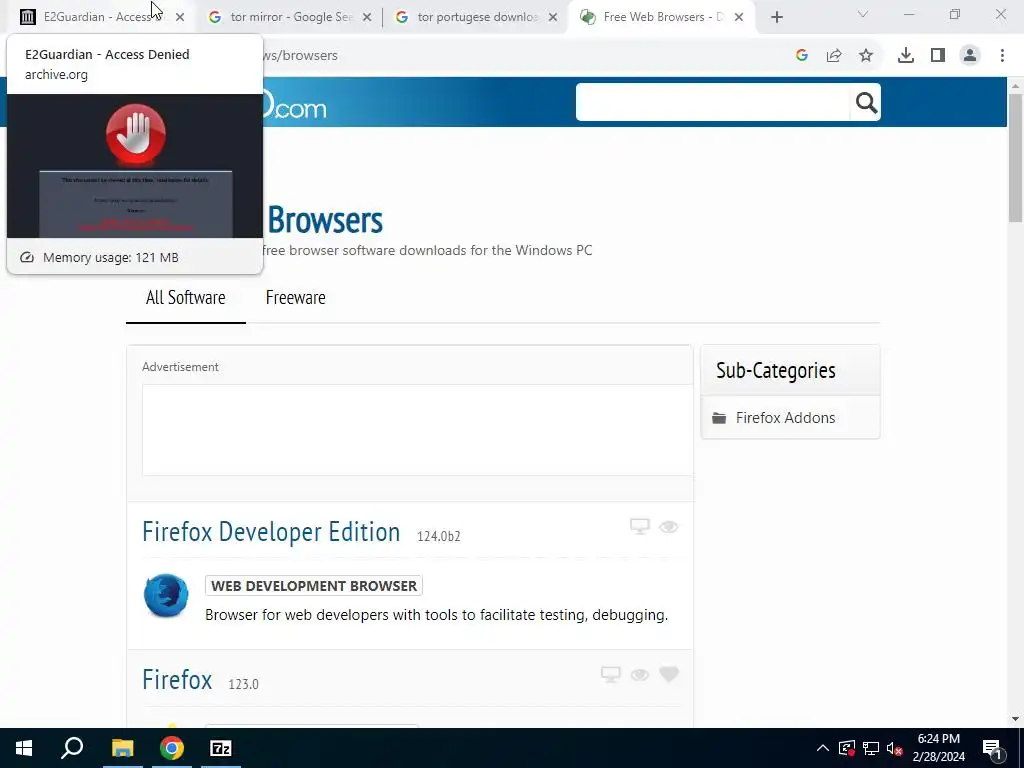Open the tab search chevron

tap(863, 14)
